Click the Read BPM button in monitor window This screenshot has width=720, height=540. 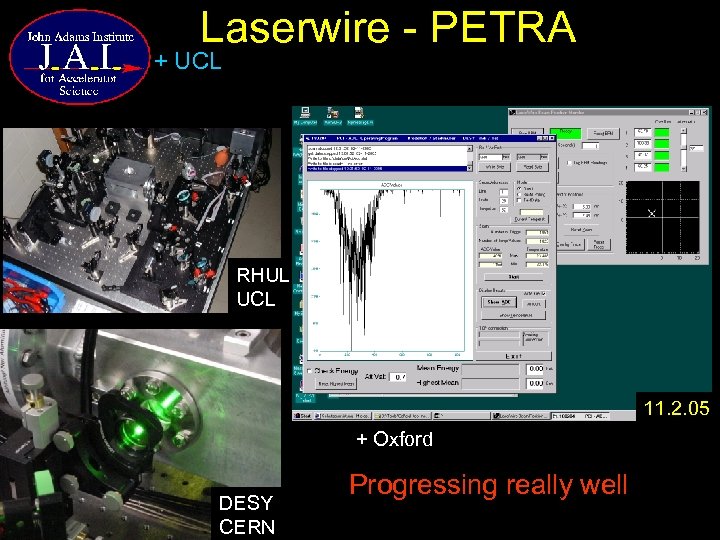(x=603, y=133)
